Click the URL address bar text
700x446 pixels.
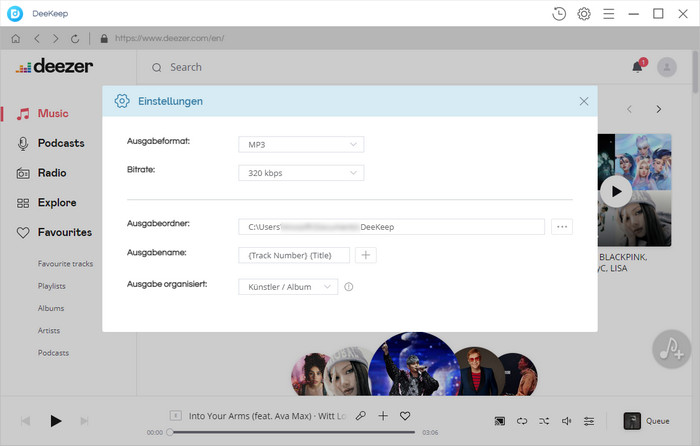click(x=169, y=38)
